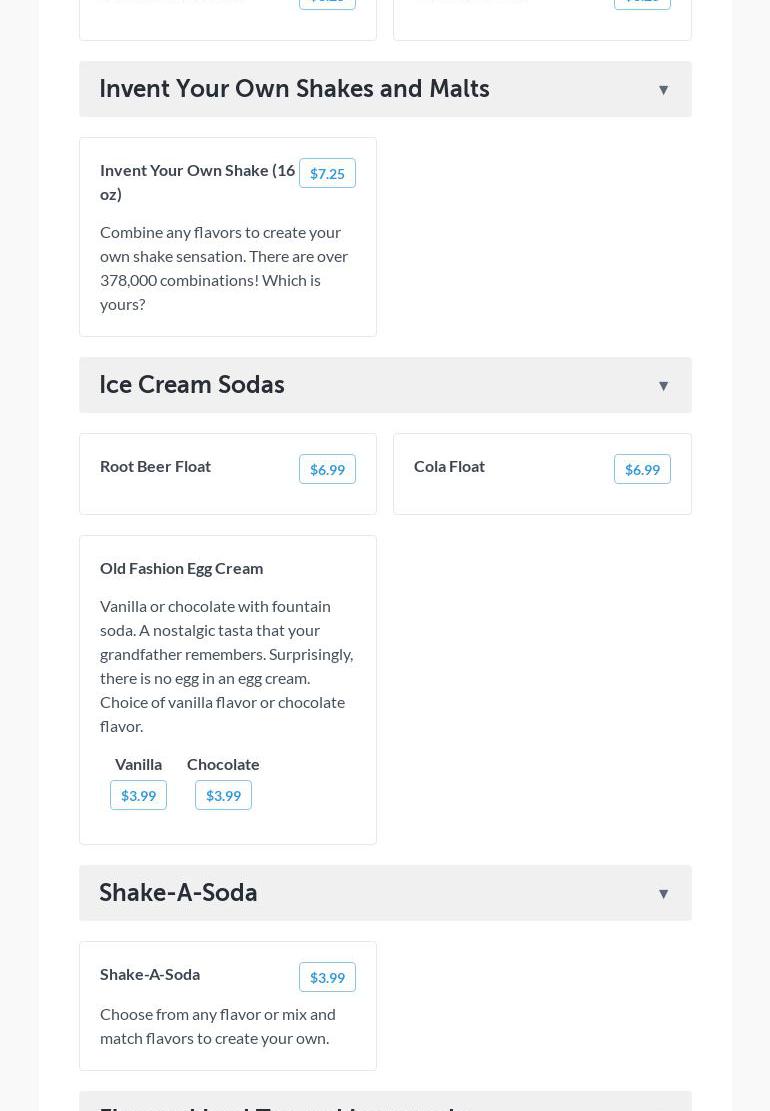Image resolution: width=770 pixels, height=1111 pixels.
Task: Select the Ice Cream Sodas heading text
Action: (x=192, y=385)
